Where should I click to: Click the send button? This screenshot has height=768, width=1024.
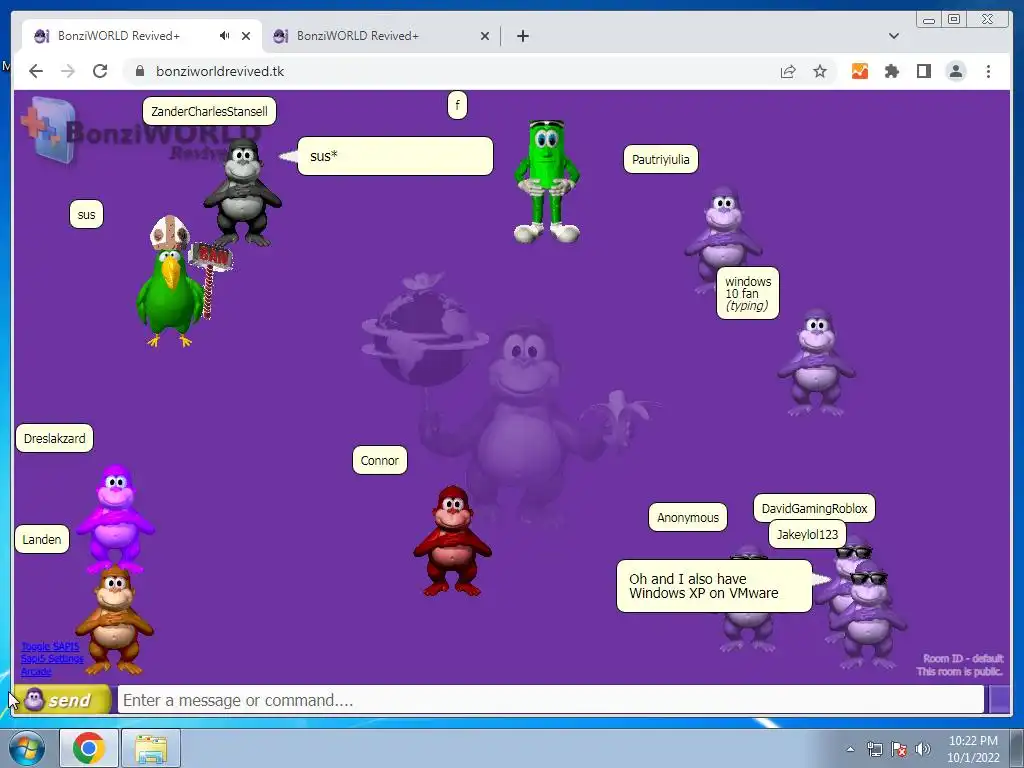pos(63,699)
